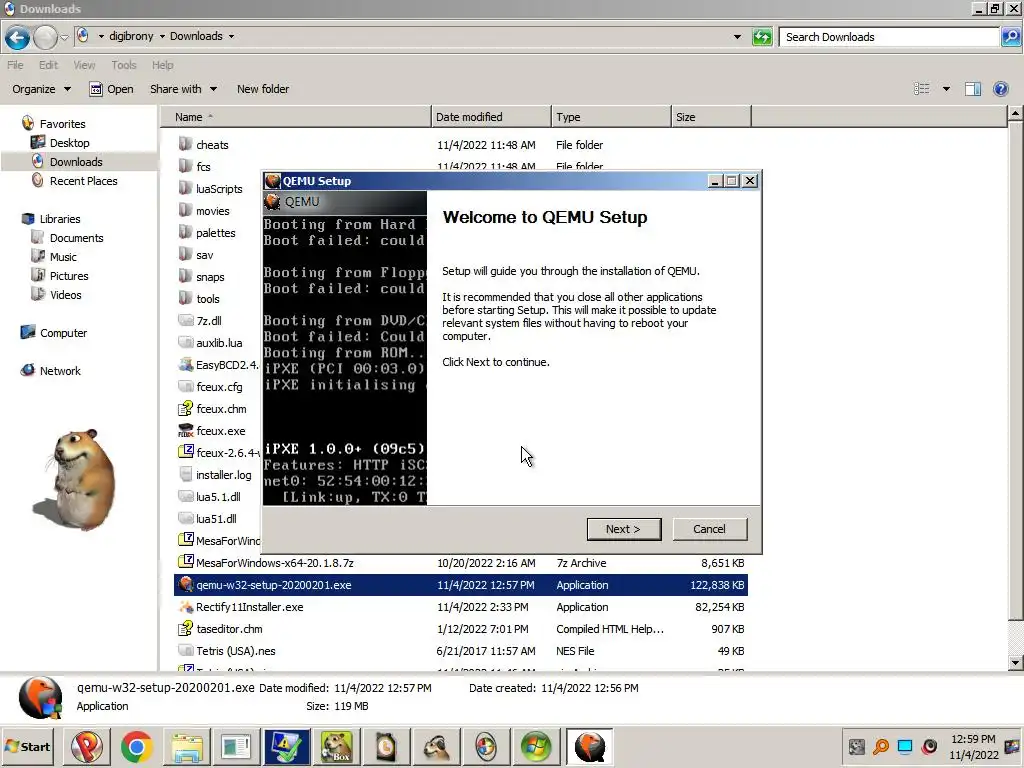The height and width of the screenshot is (768, 1024).
Task: Open the Music library
Action: tap(63, 257)
